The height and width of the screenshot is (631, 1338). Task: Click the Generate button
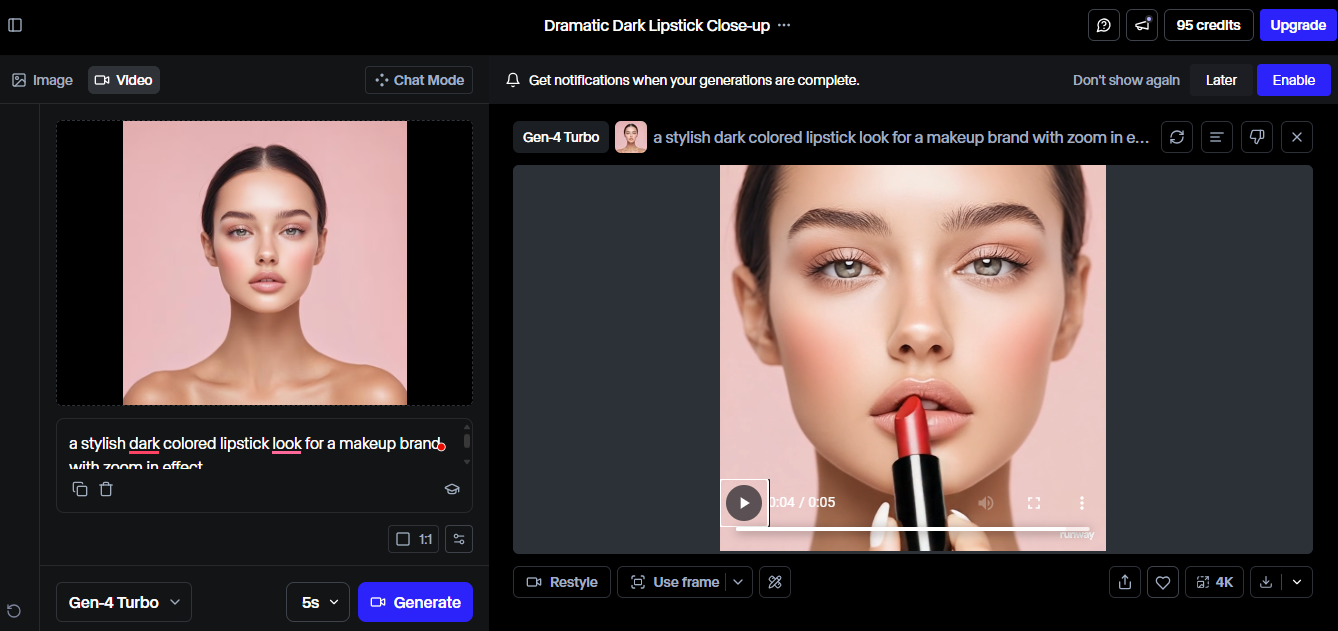coord(415,601)
